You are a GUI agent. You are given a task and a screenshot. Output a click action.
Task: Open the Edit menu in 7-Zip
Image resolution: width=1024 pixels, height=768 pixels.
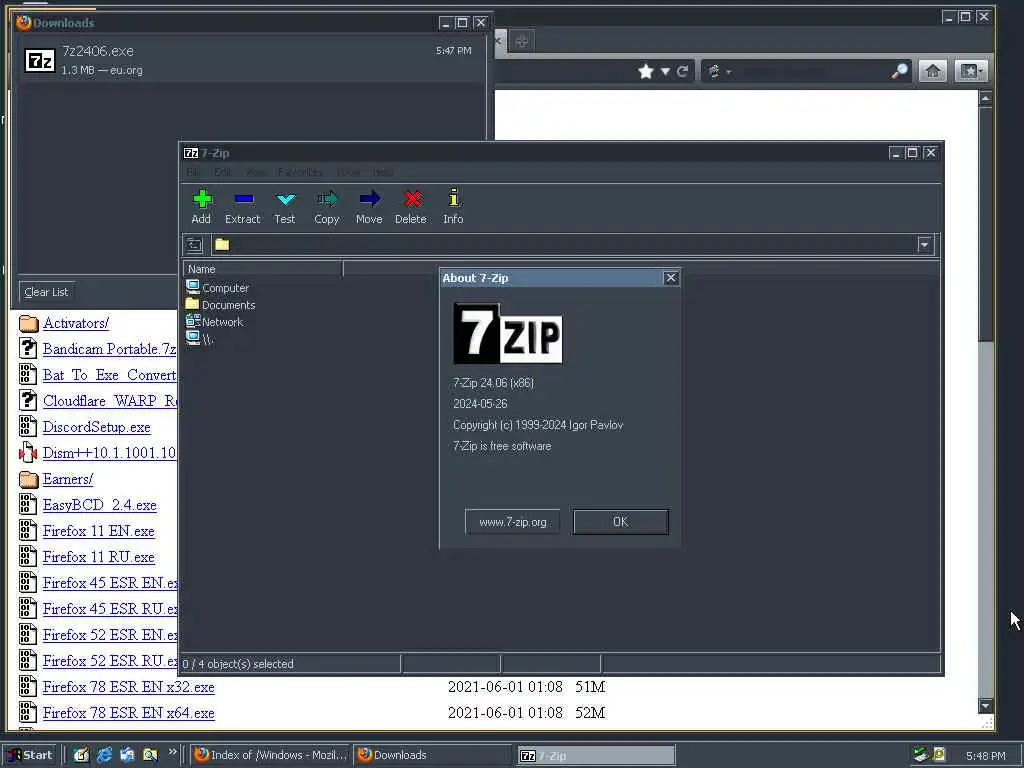click(222, 172)
